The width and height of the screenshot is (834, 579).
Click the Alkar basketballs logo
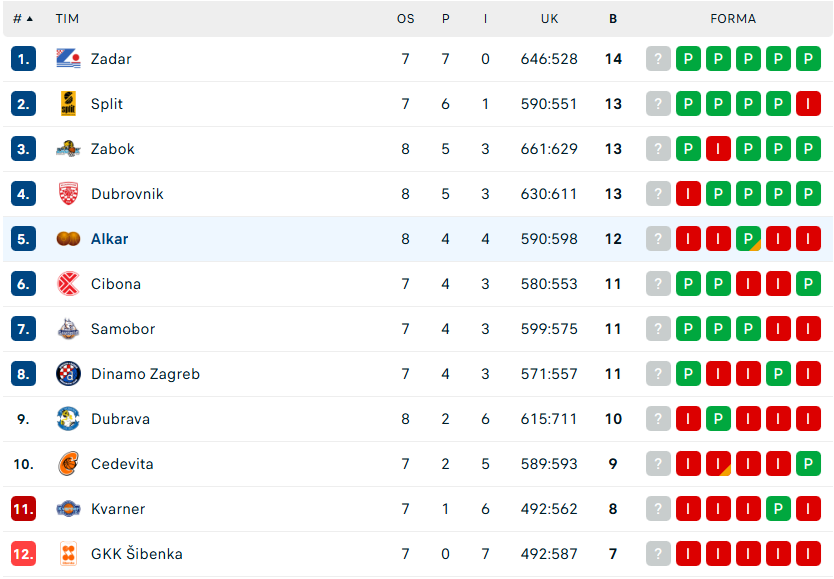click(x=68, y=239)
